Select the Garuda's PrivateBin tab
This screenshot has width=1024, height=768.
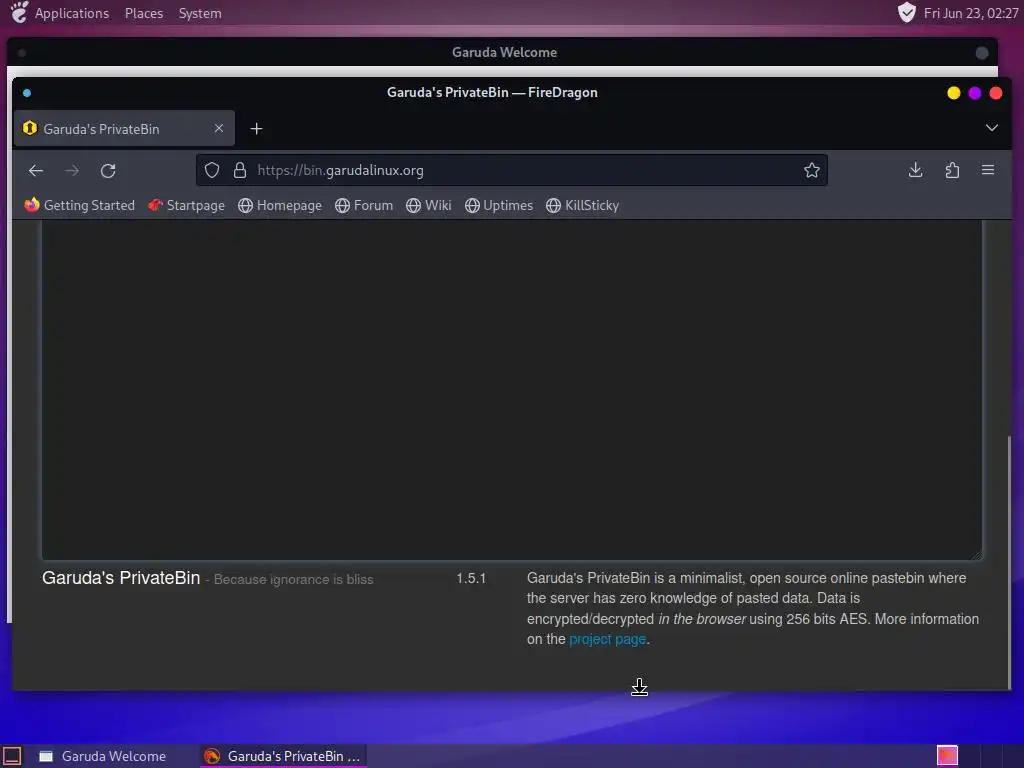[x=124, y=129]
